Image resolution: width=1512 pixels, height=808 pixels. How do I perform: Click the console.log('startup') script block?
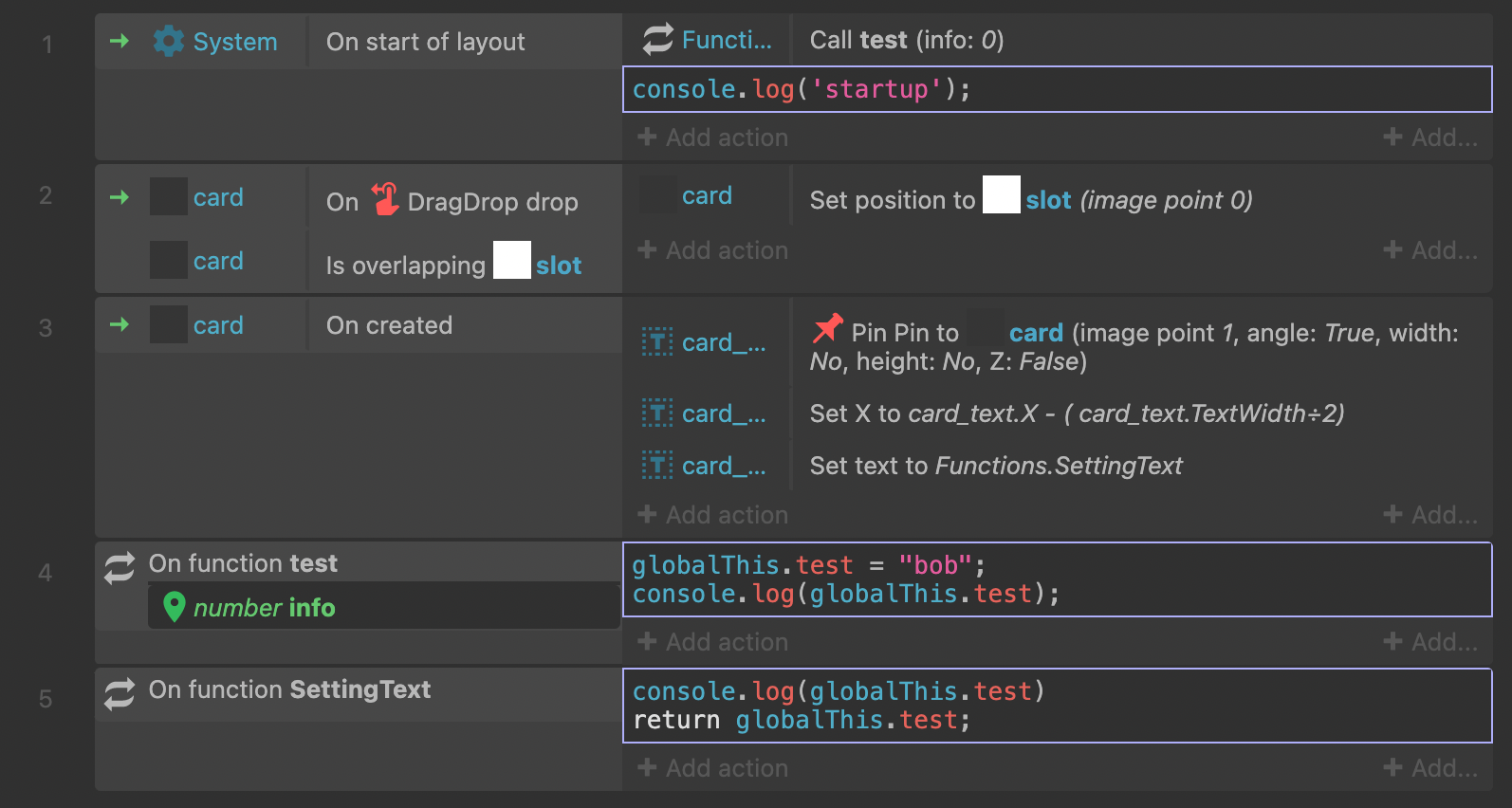(1058, 89)
